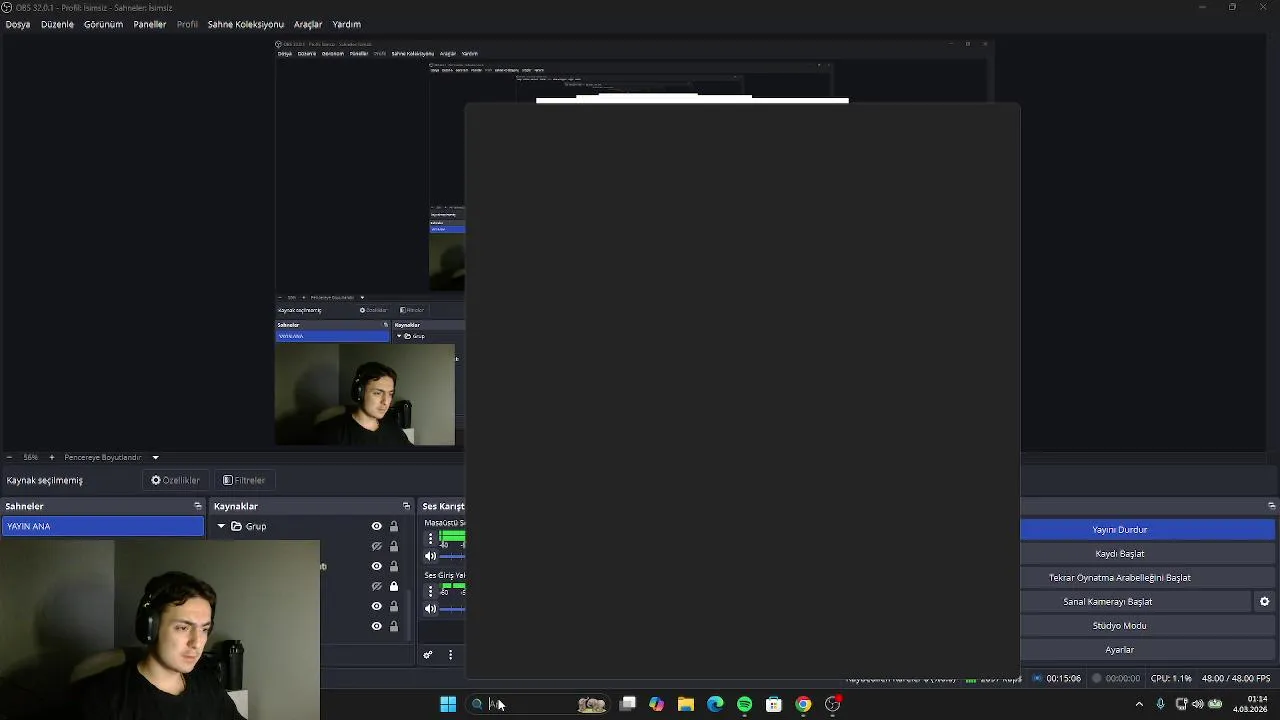Open the Yardım menu
This screenshot has width=1280, height=720.
point(346,24)
